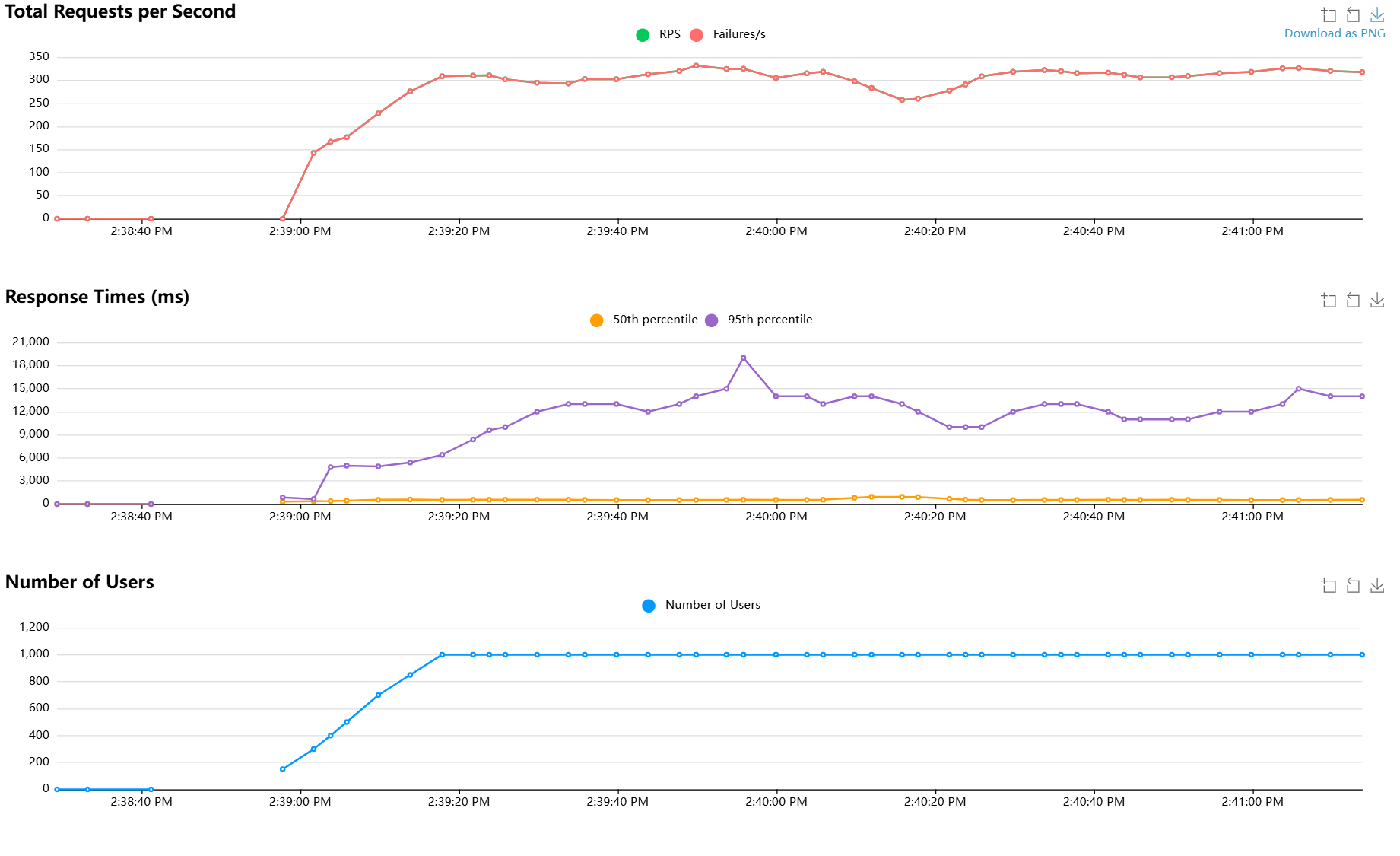Reset zoom on Number of Users chart

click(1353, 586)
